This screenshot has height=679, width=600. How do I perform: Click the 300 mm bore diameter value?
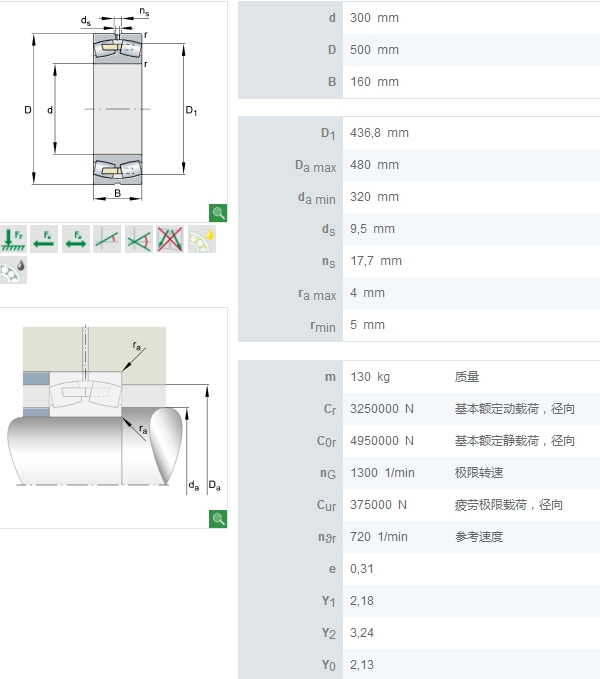pyautogui.click(x=374, y=18)
